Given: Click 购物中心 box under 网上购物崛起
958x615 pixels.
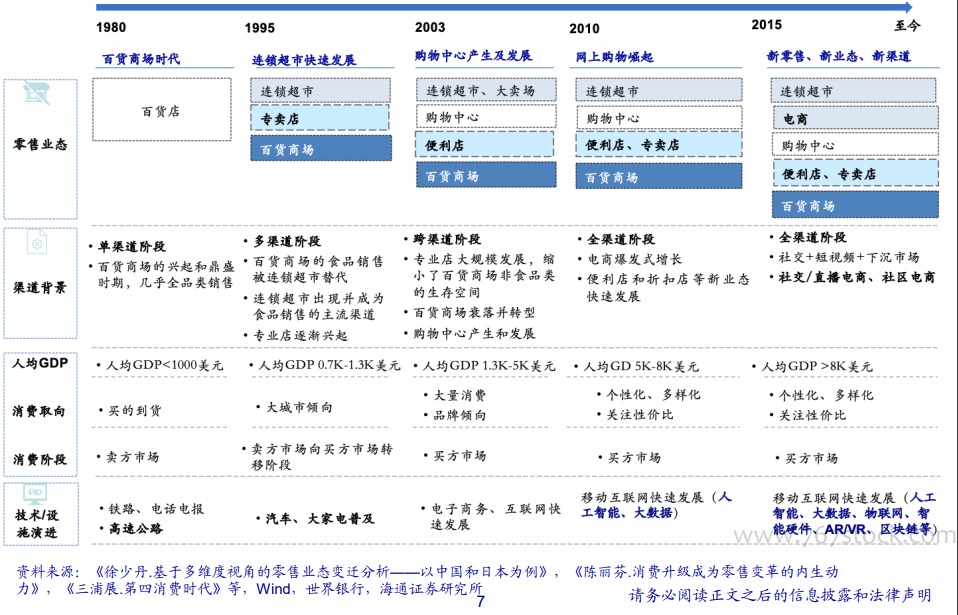Looking at the screenshot, I should tap(659, 118).
